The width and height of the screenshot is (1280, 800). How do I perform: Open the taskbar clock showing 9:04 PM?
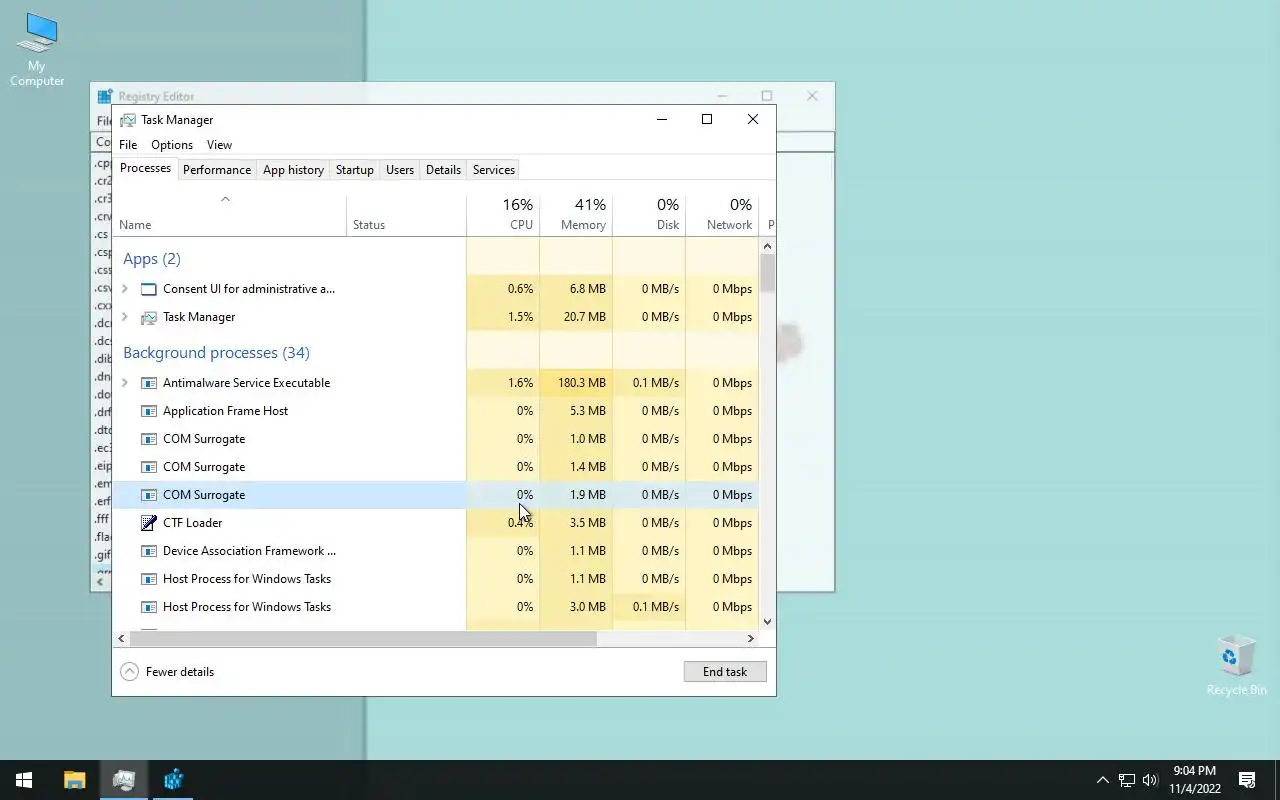[1195, 780]
